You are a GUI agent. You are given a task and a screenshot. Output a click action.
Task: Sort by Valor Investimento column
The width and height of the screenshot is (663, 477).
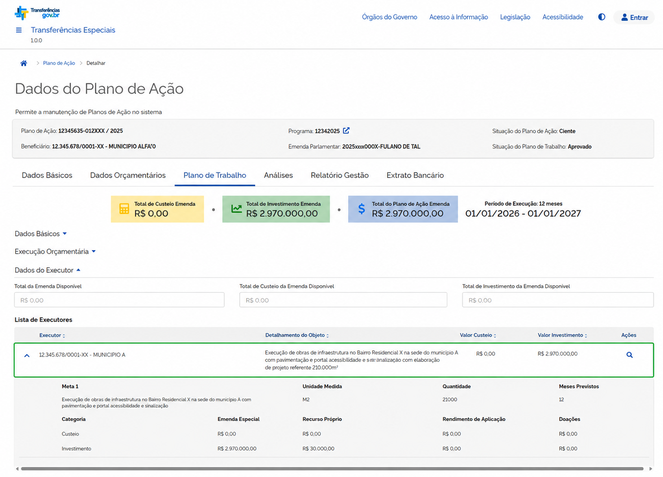562,335
